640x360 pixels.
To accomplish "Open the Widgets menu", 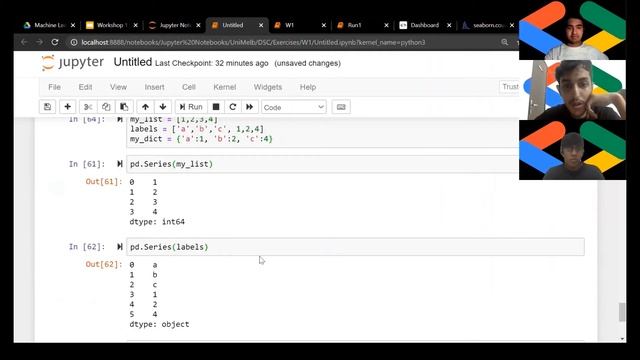I will 268,87.
